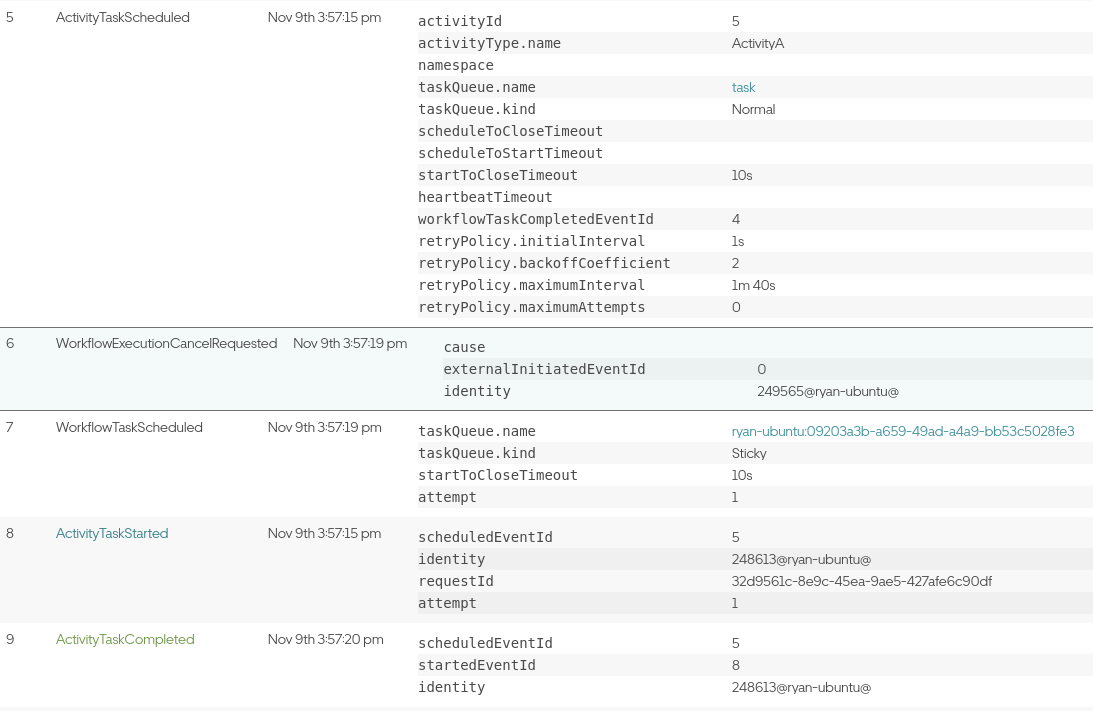Click the timestamp of WorkflowTaskScheduled event
Screen dimensions: 1093x711
(x=324, y=427)
